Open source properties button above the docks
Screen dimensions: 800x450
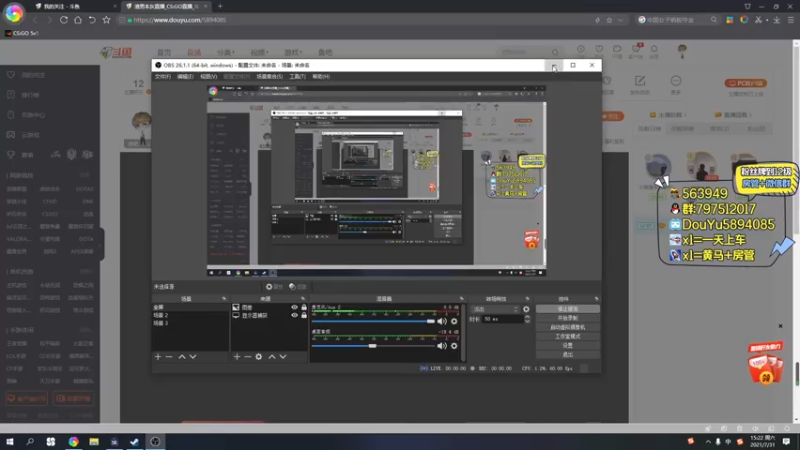coord(274,287)
